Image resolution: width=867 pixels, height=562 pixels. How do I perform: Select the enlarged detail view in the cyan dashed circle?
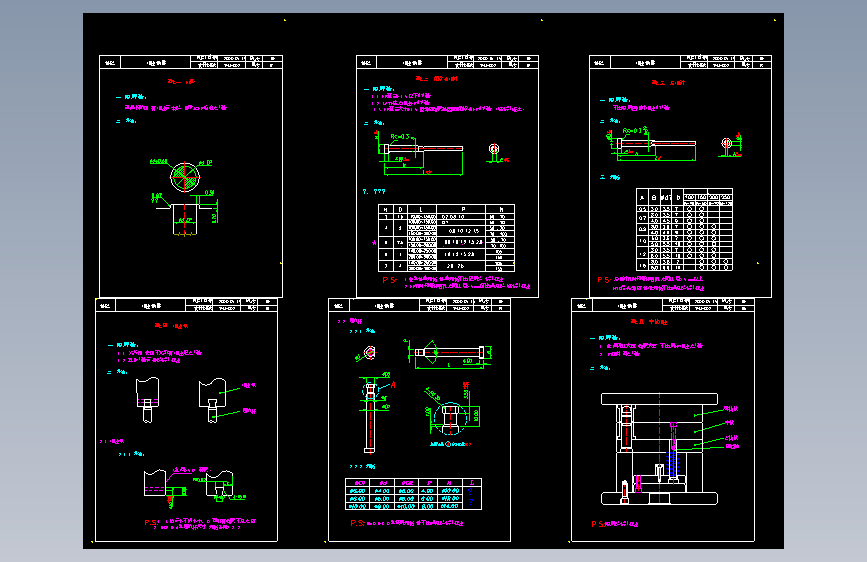[451, 418]
